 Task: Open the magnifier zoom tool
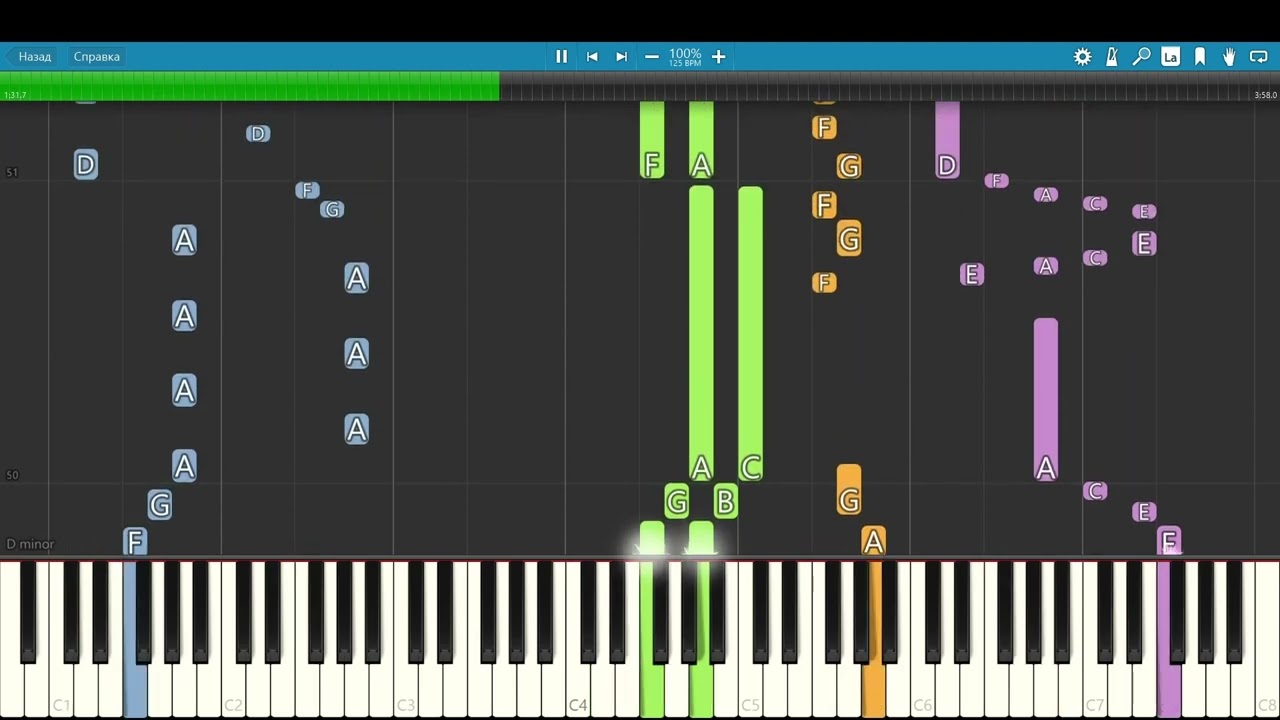1141,57
